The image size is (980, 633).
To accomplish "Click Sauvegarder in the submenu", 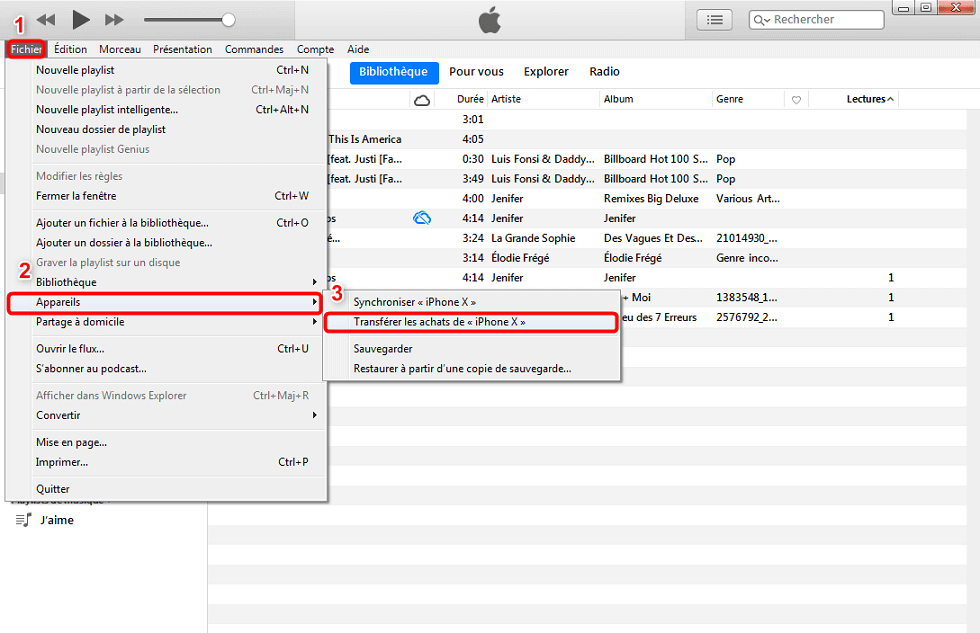I will pyautogui.click(x=383, y=349).
